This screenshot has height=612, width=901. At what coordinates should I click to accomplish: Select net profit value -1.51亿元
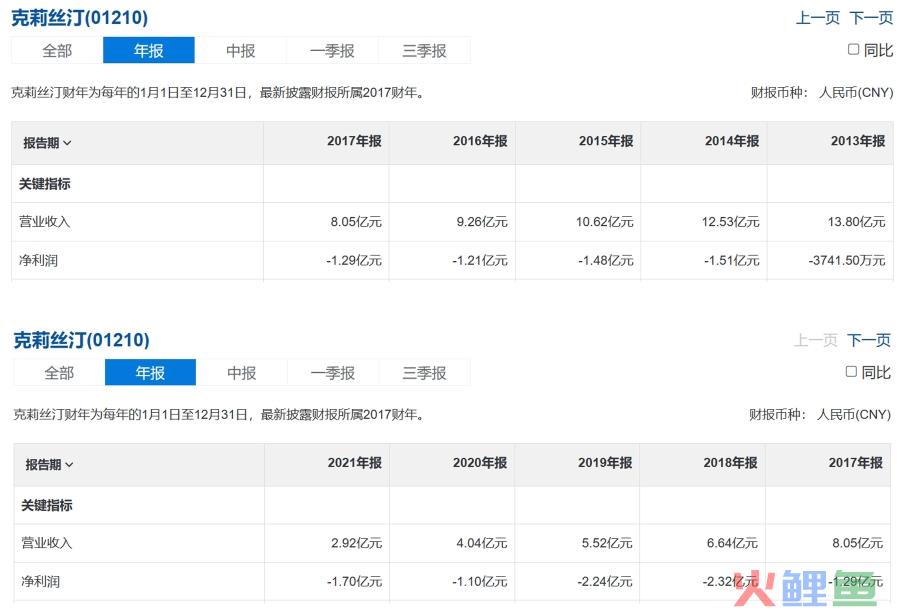pos(732,260)
